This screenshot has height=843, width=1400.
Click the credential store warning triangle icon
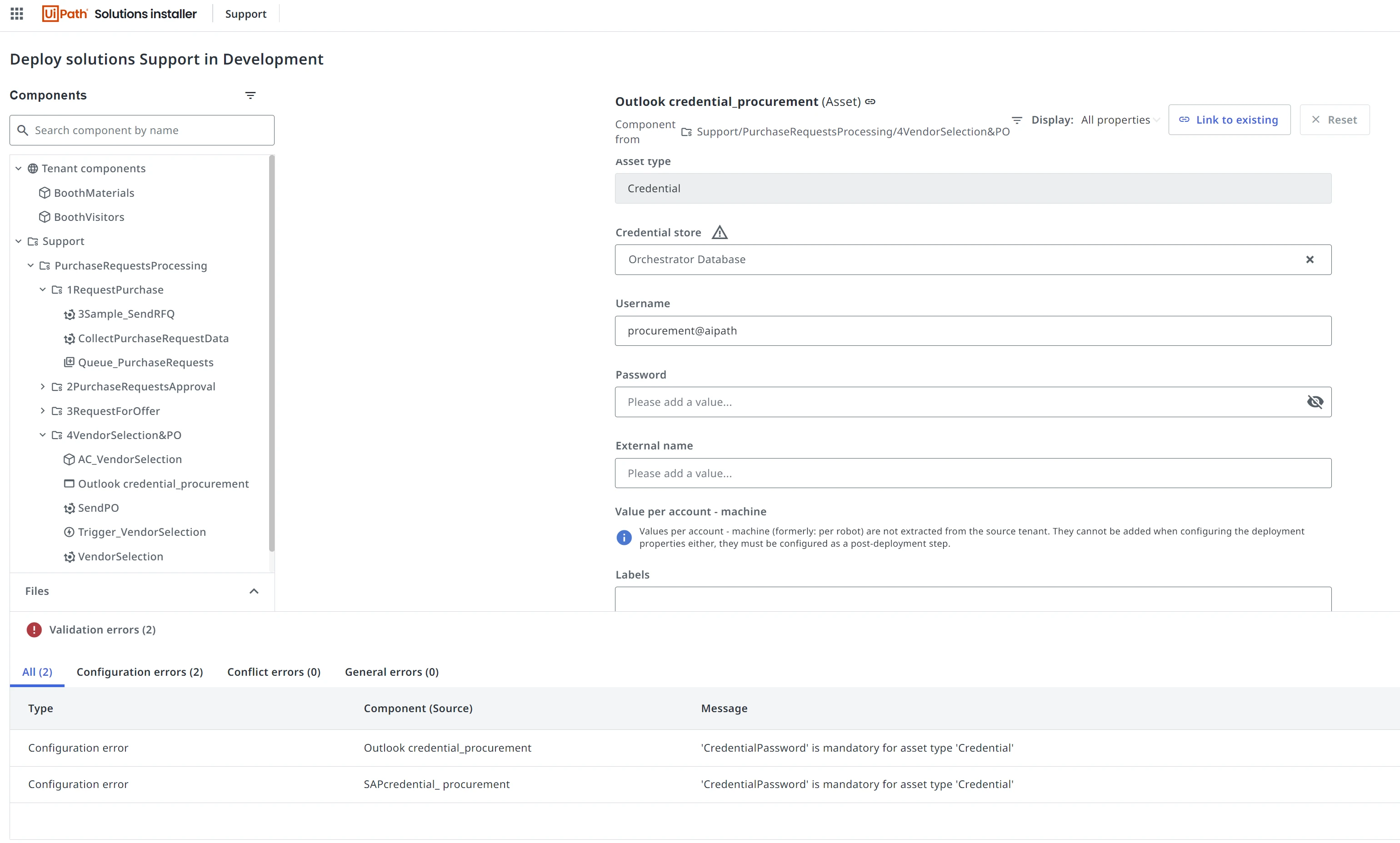[719, 232]
